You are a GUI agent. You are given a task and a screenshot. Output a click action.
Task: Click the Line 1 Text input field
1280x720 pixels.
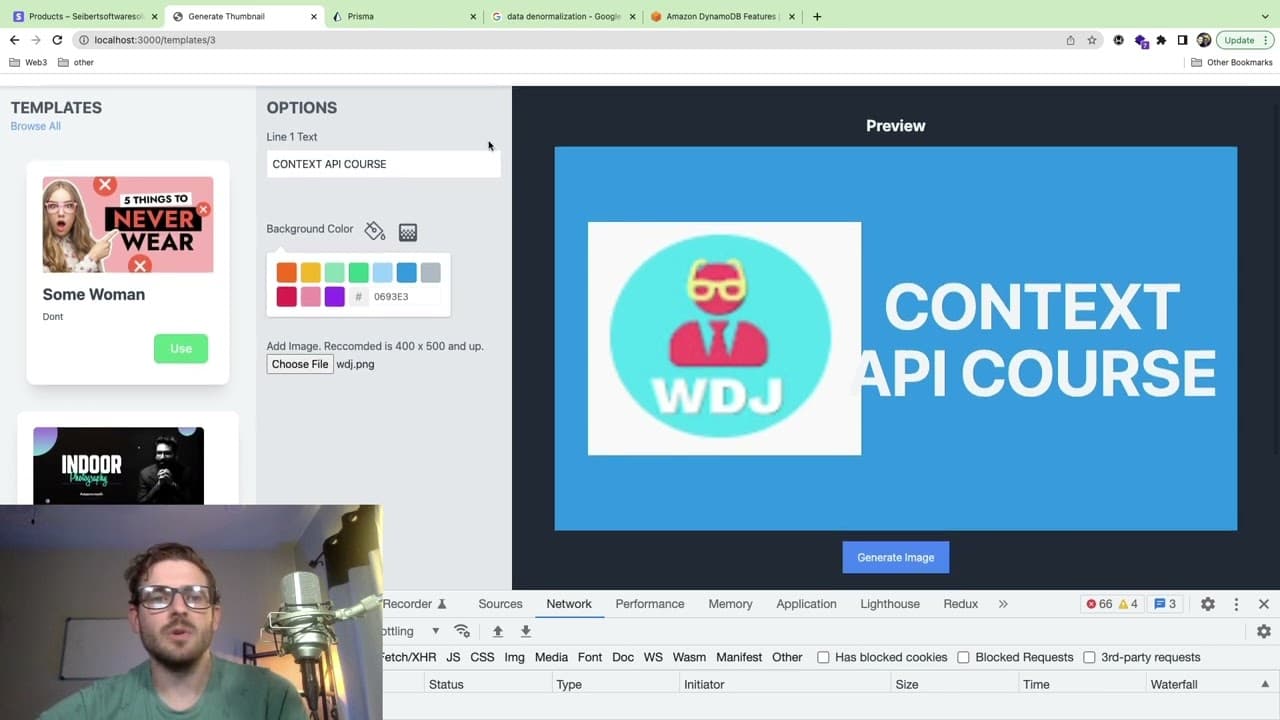click(x=383, y=164)
